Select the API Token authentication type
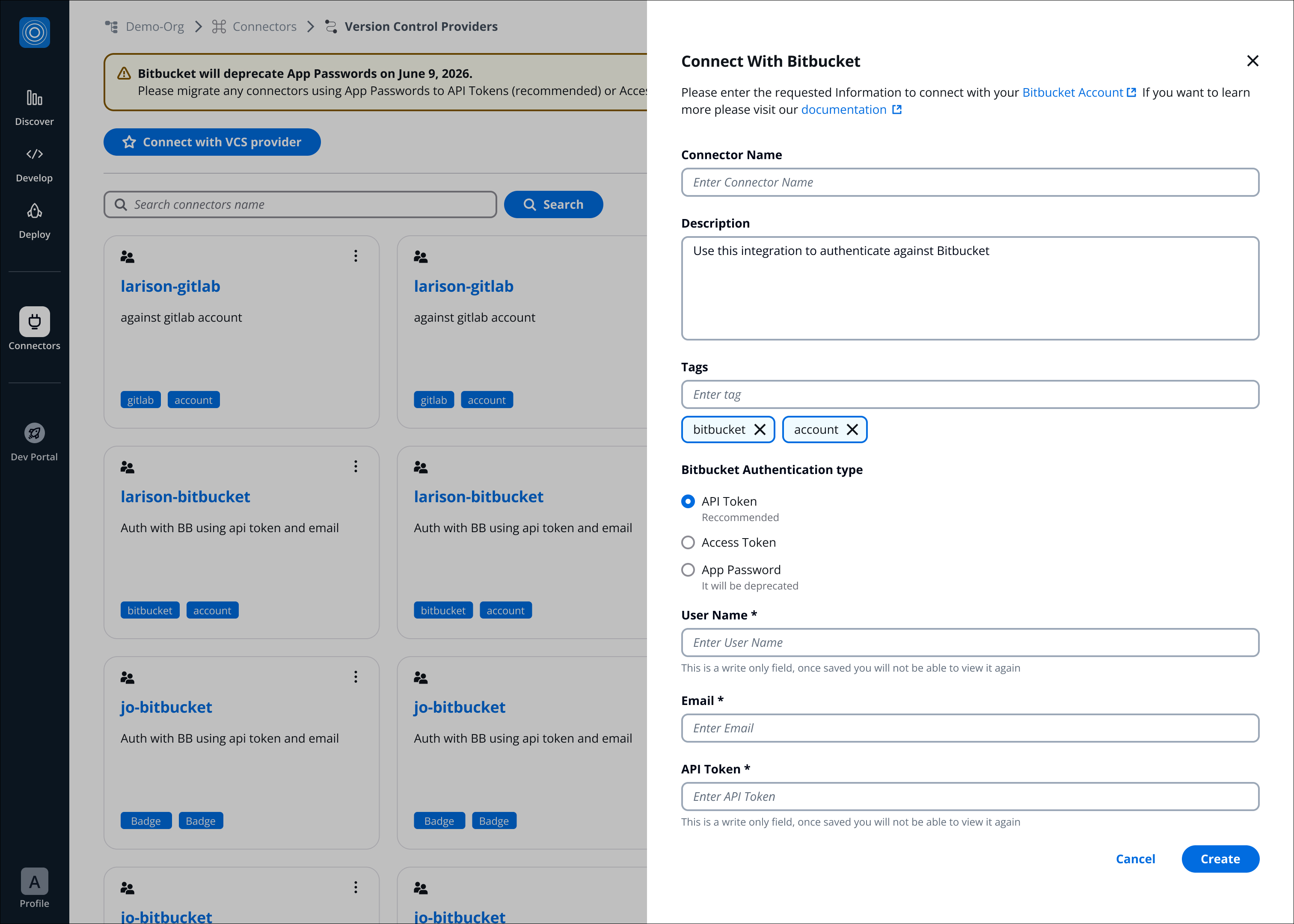 click(x=688, y=501)
